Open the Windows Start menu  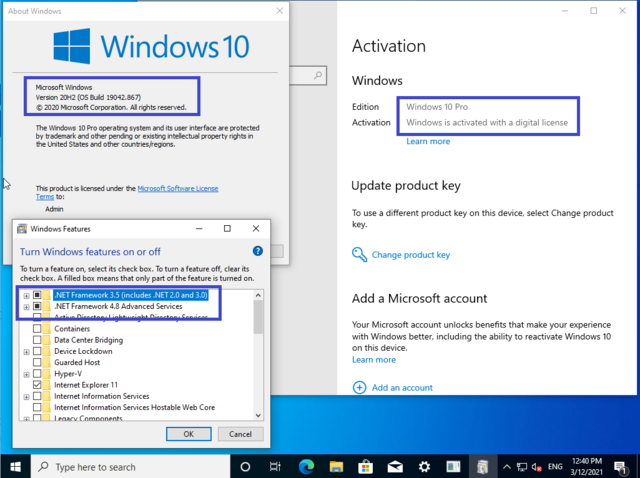coord(15,467)
